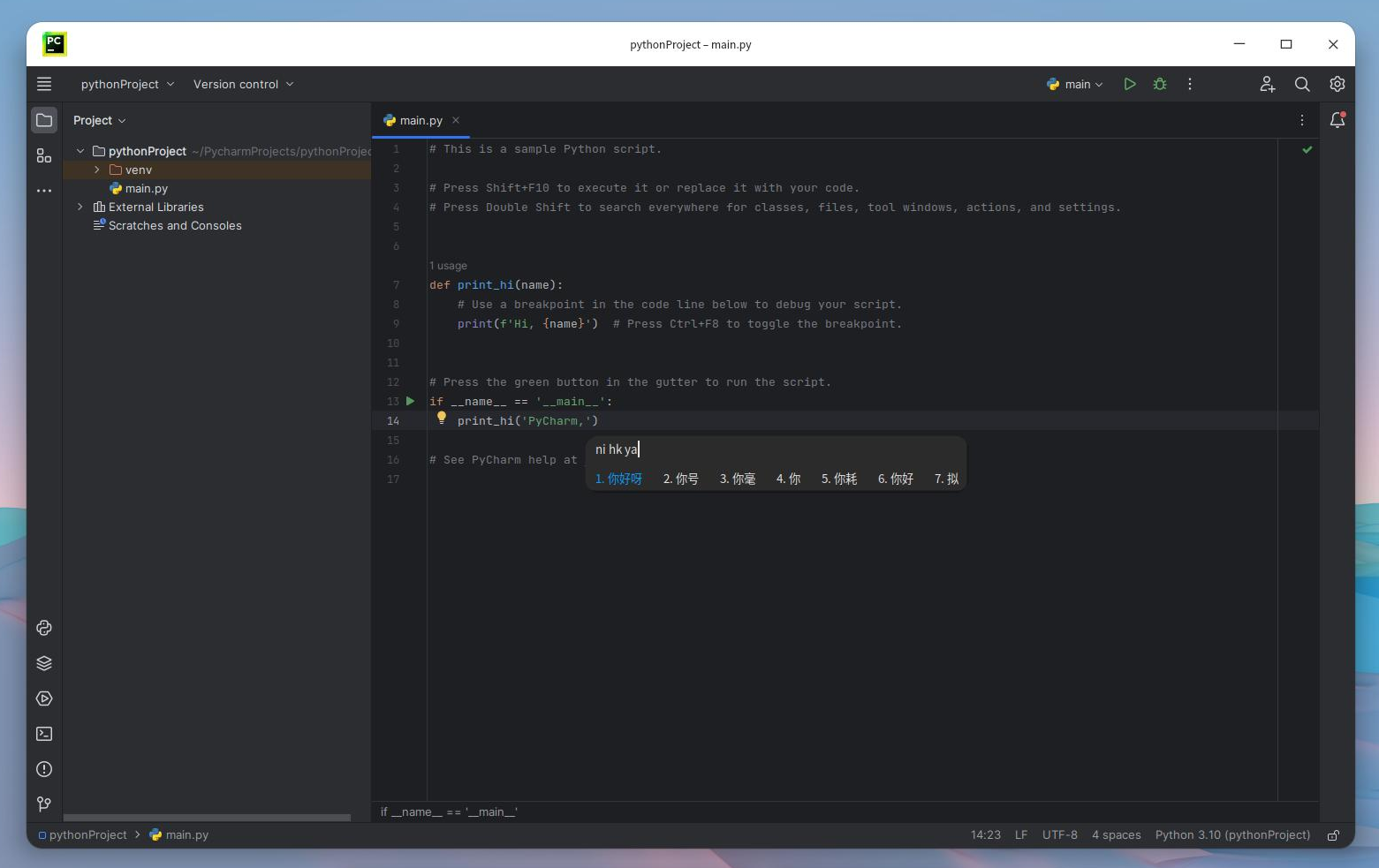
Task: Toggle the Project tool window folder icon
Action: [x=44, y=120]
